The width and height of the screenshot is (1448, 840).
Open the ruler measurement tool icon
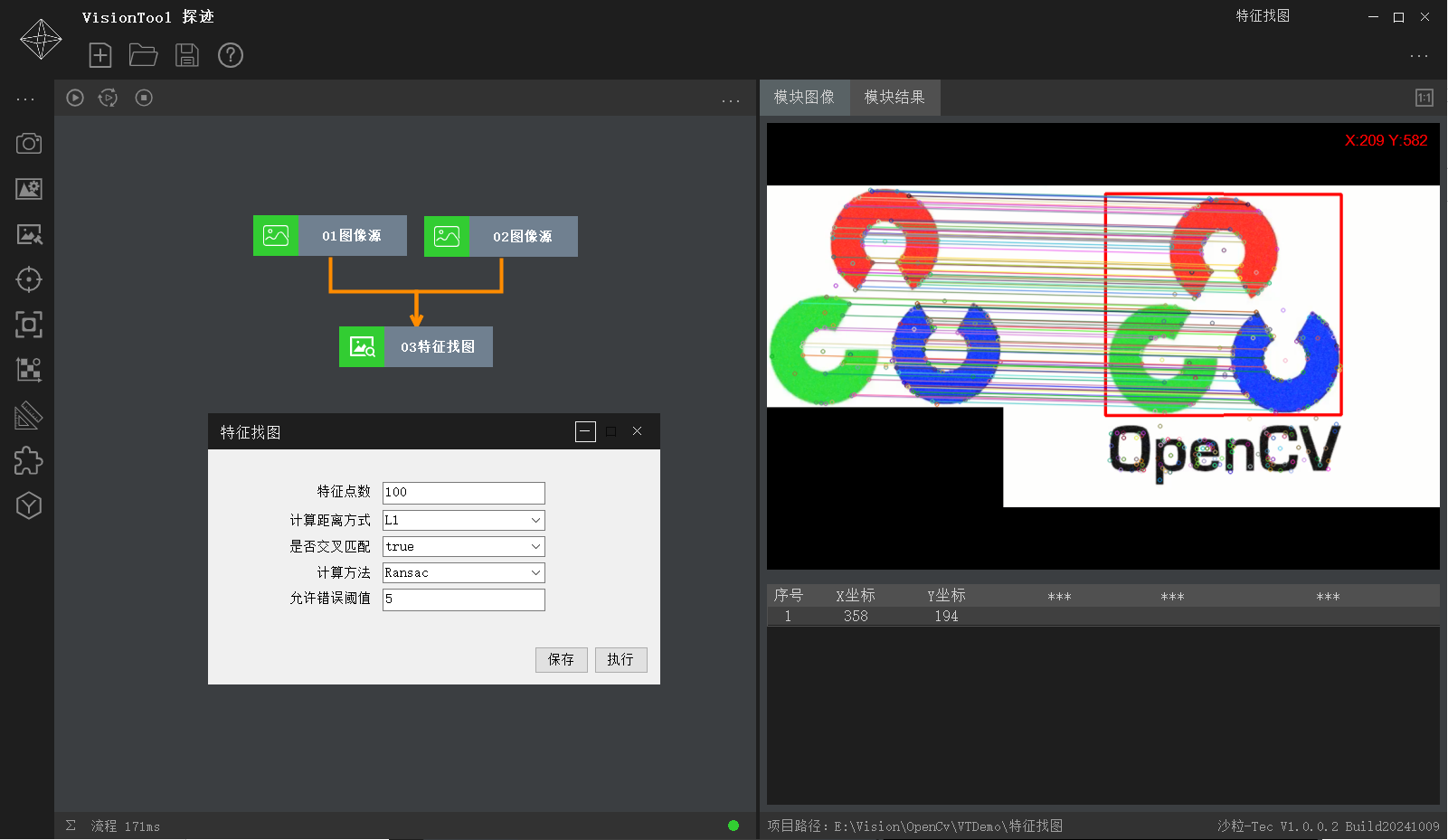tap(29, 416)
